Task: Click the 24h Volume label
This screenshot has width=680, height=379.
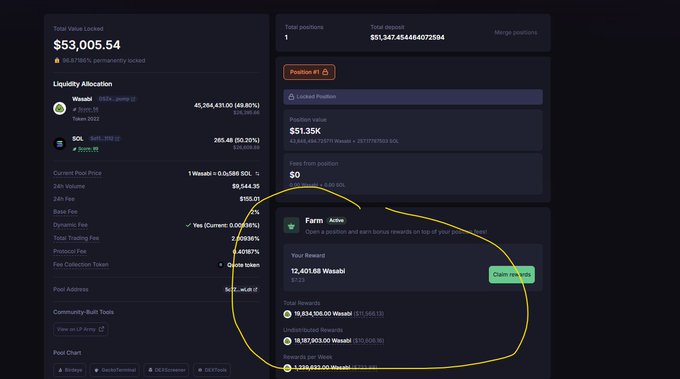Action: pos(69,186)
